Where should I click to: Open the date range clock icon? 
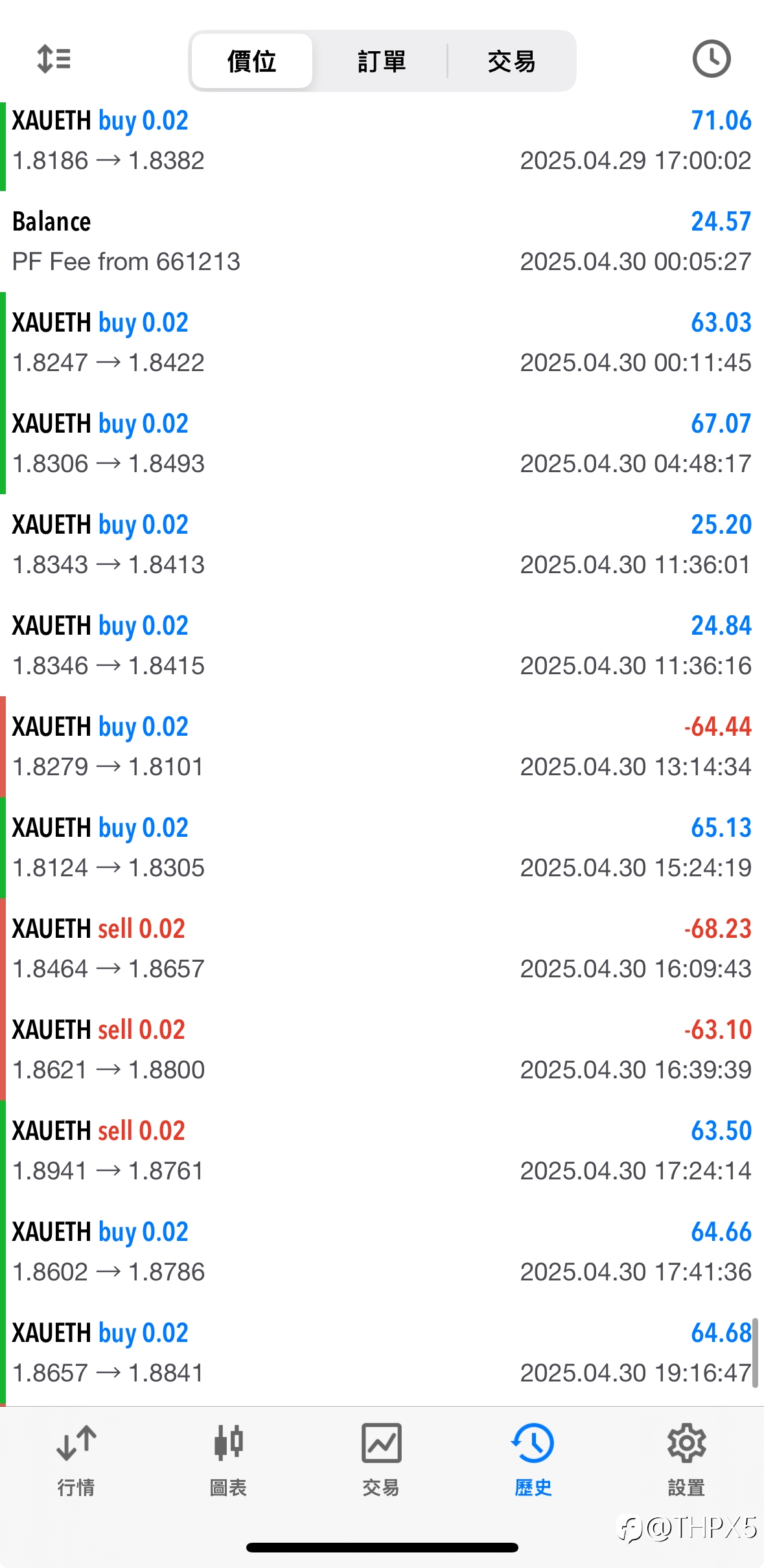coord(712,59)
